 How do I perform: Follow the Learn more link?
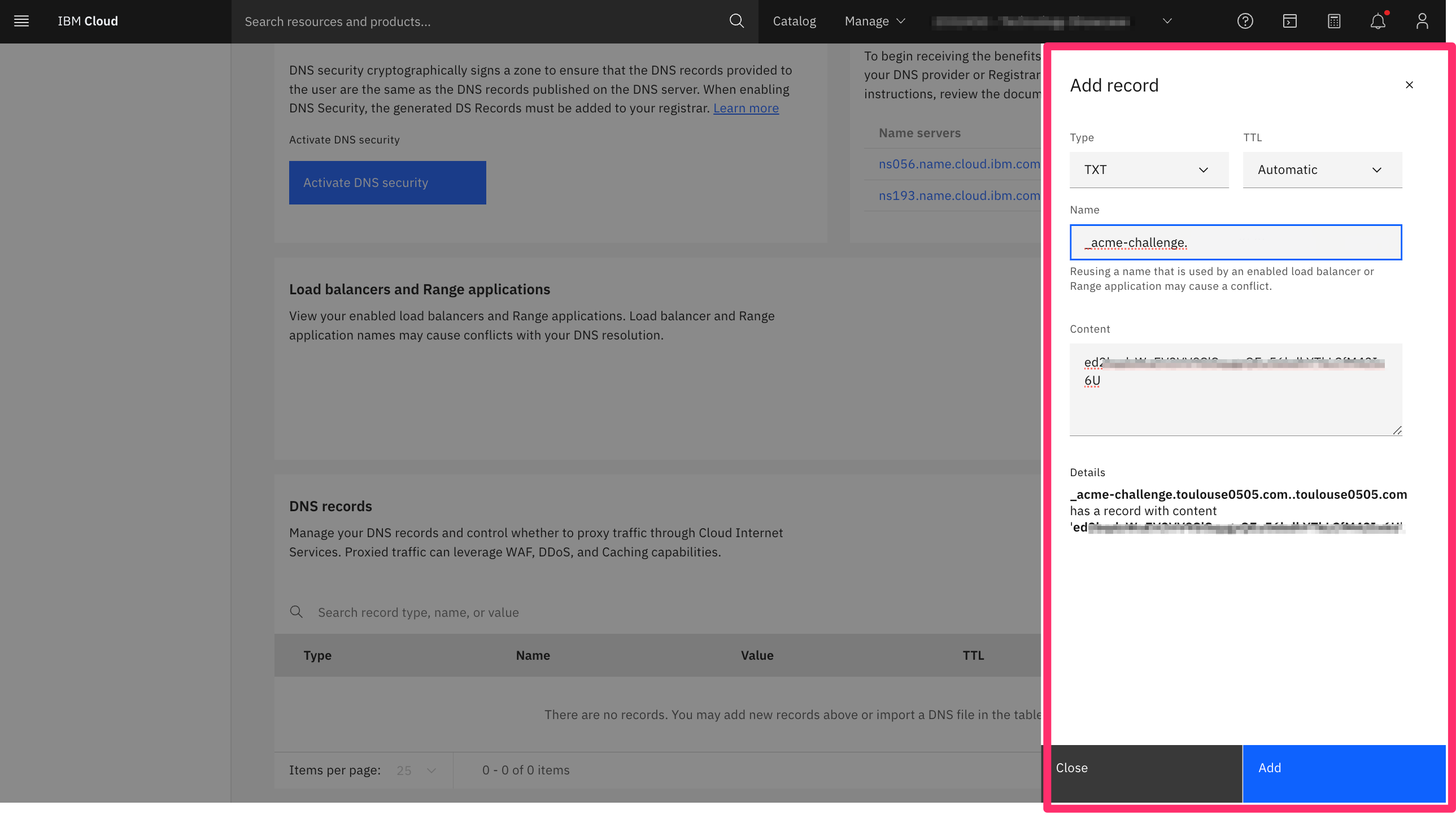[x=746, y=108]
